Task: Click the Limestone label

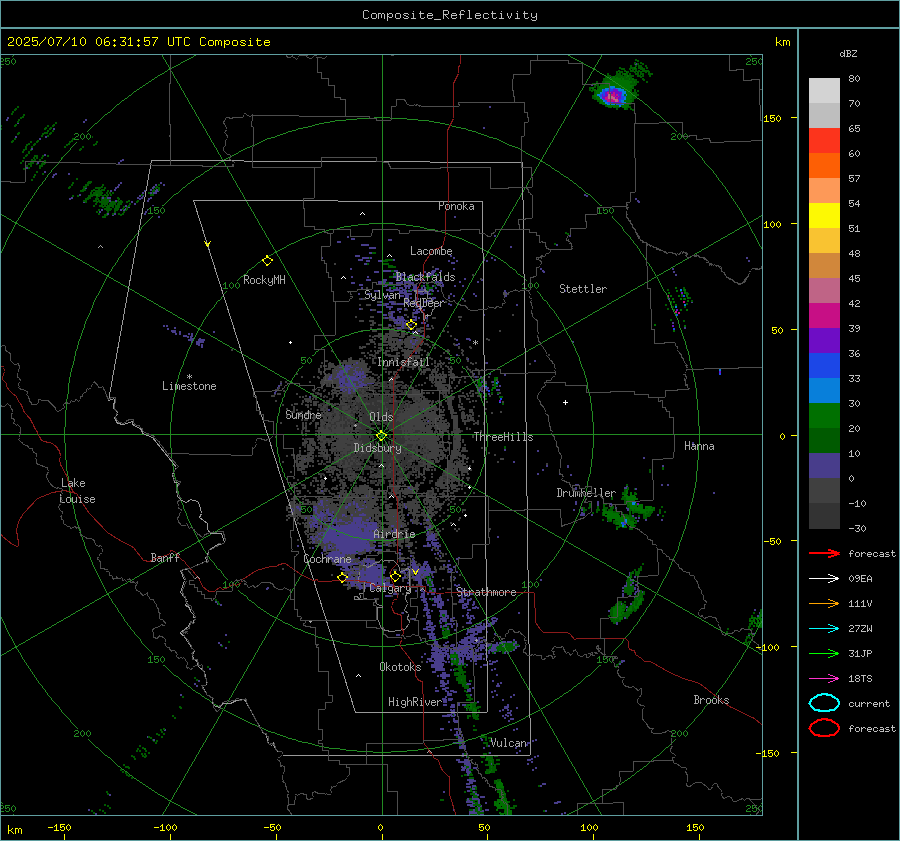Action: click(x=189, y=386)
